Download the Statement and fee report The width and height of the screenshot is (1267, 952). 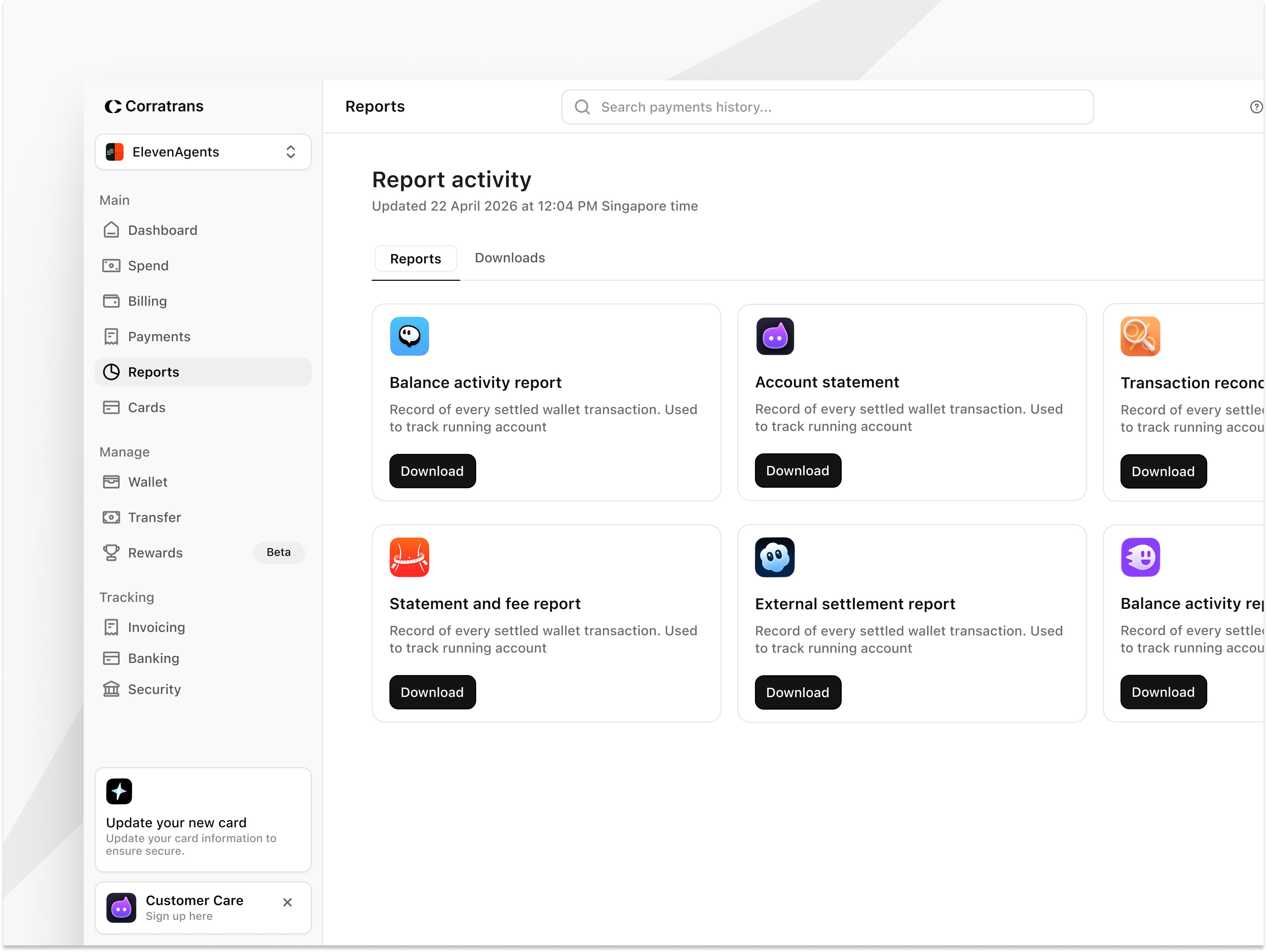pos(432,692)
